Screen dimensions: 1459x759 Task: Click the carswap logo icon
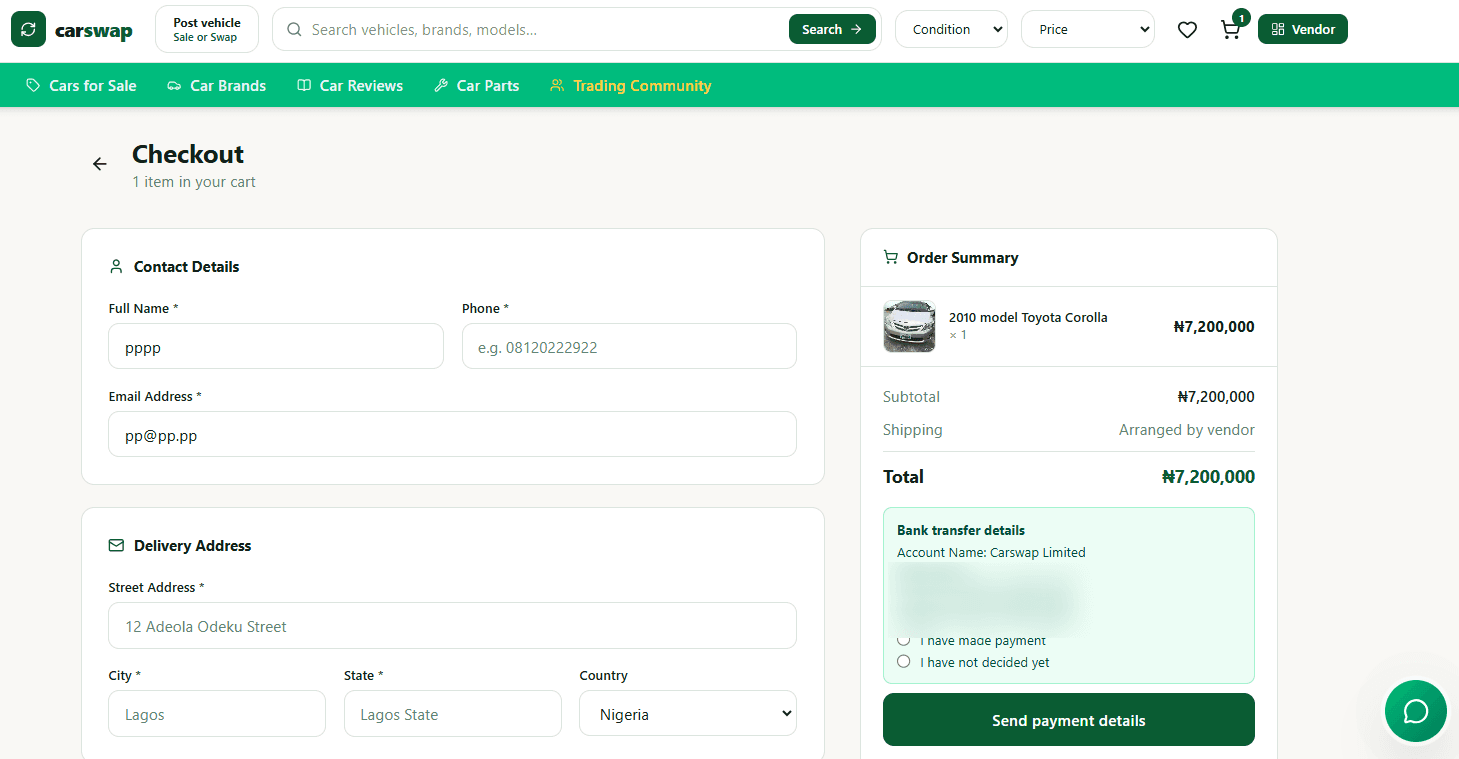pyautogui.click(x=28, y=29)
